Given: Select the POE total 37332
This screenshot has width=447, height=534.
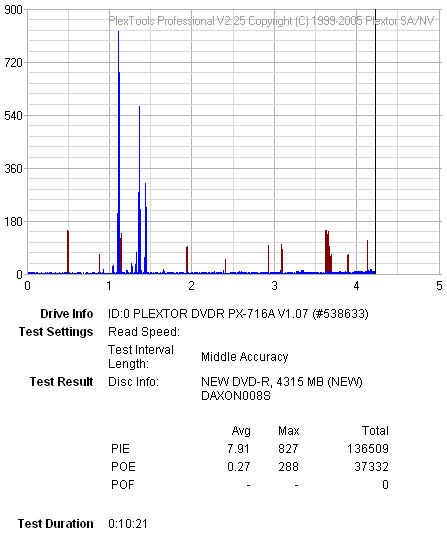Looking at the screenshot, I should tap(371, 467).
